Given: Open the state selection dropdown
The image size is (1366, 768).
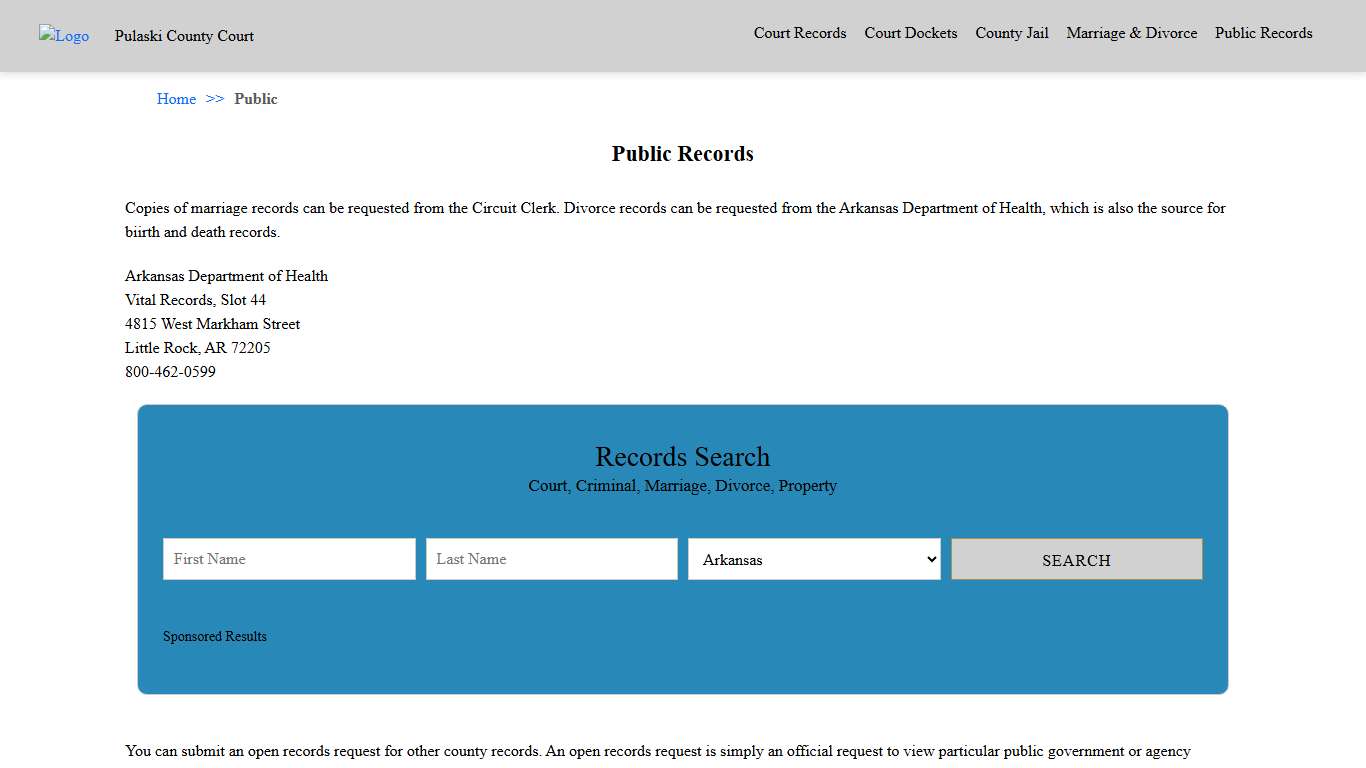Looking at the screenshot, I should [x=814, y=559].
